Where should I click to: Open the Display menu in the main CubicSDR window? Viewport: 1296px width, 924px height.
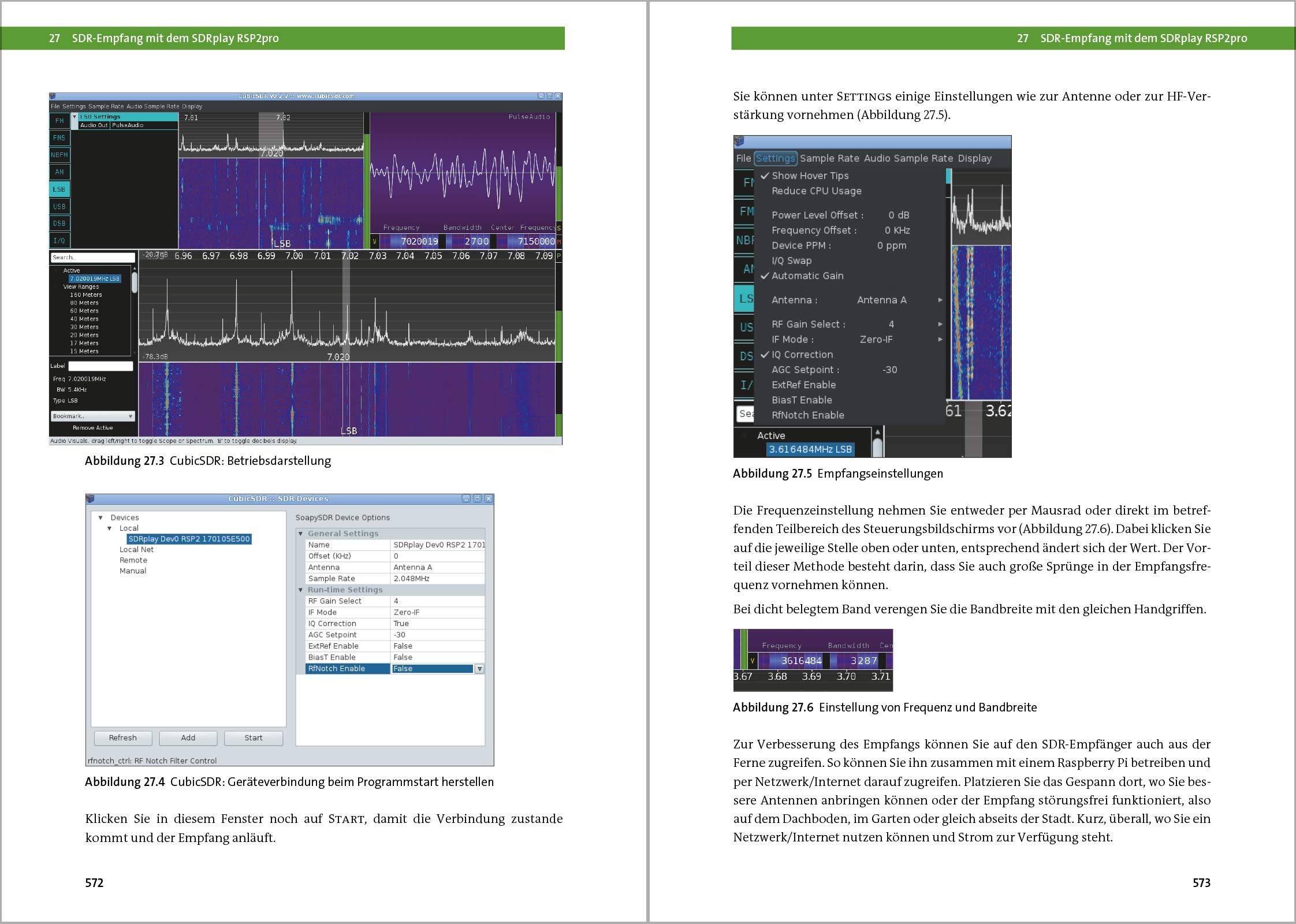[192, 106]
